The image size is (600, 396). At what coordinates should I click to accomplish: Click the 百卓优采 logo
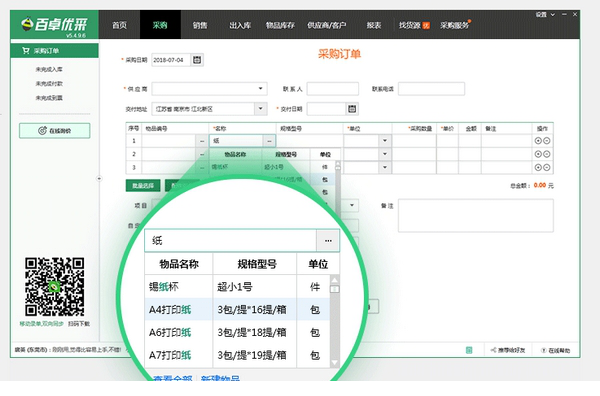pos(54,24)
